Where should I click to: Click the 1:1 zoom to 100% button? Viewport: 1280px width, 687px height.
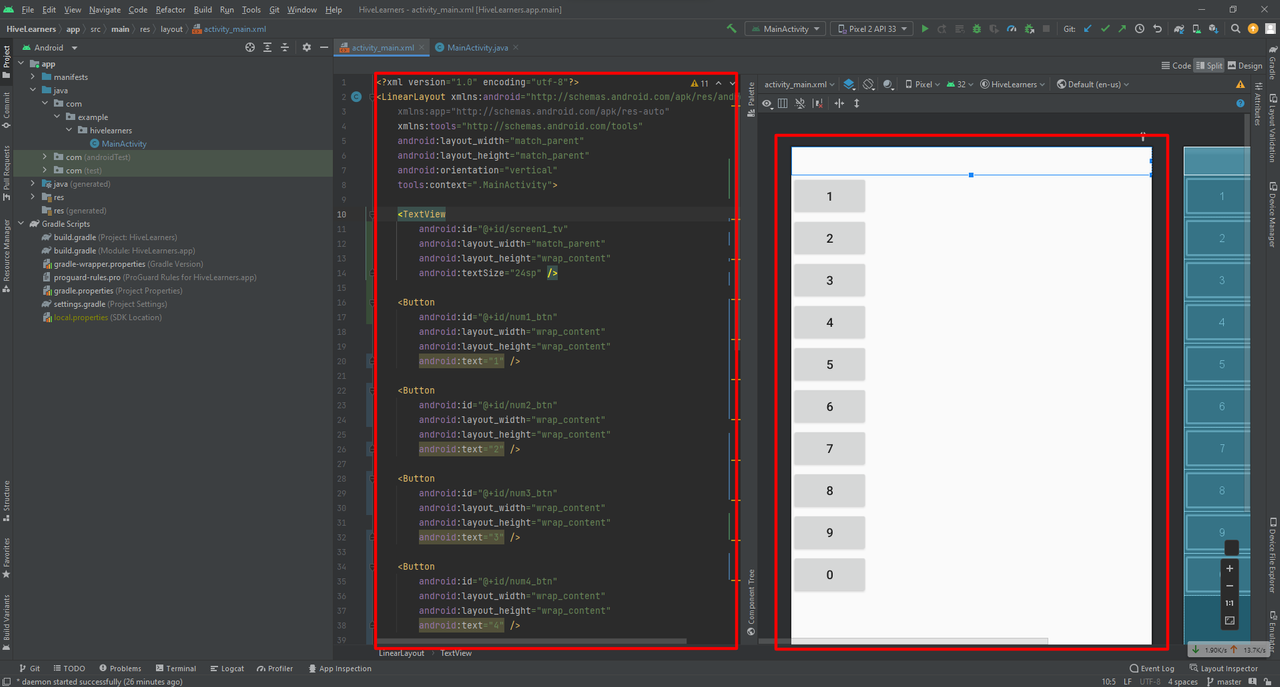click(1230, 603)
